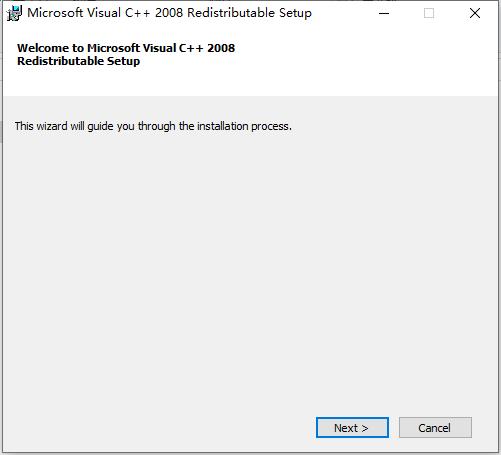Cancel the Visual C++ installation

pyautogui.click(x=435, y=427)
